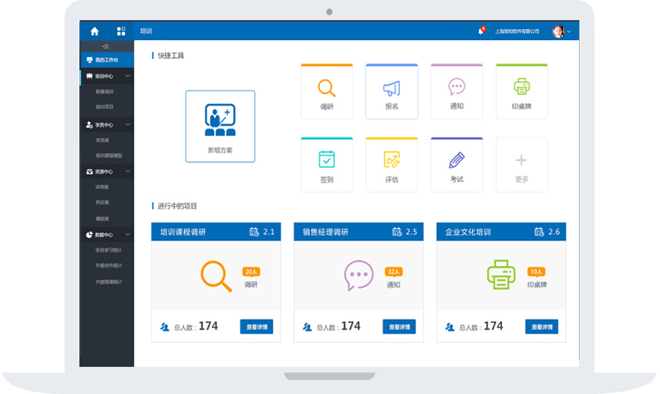Open the apps grid icon in the top bar

(x=121, y=31)
